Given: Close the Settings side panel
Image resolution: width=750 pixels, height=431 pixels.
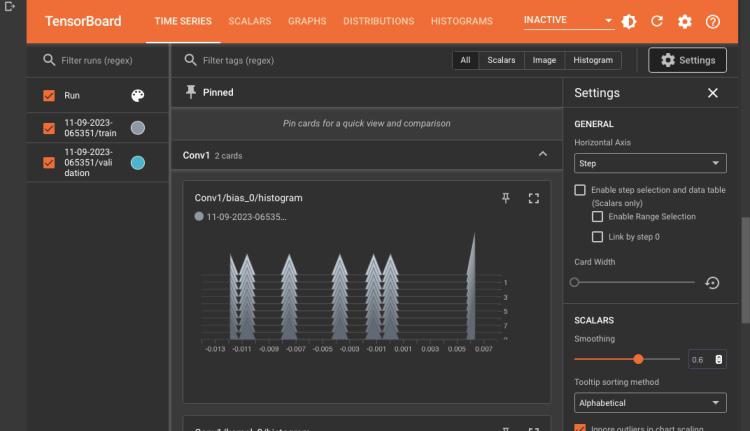Looking at the screenshot, I should pos(713,93).
